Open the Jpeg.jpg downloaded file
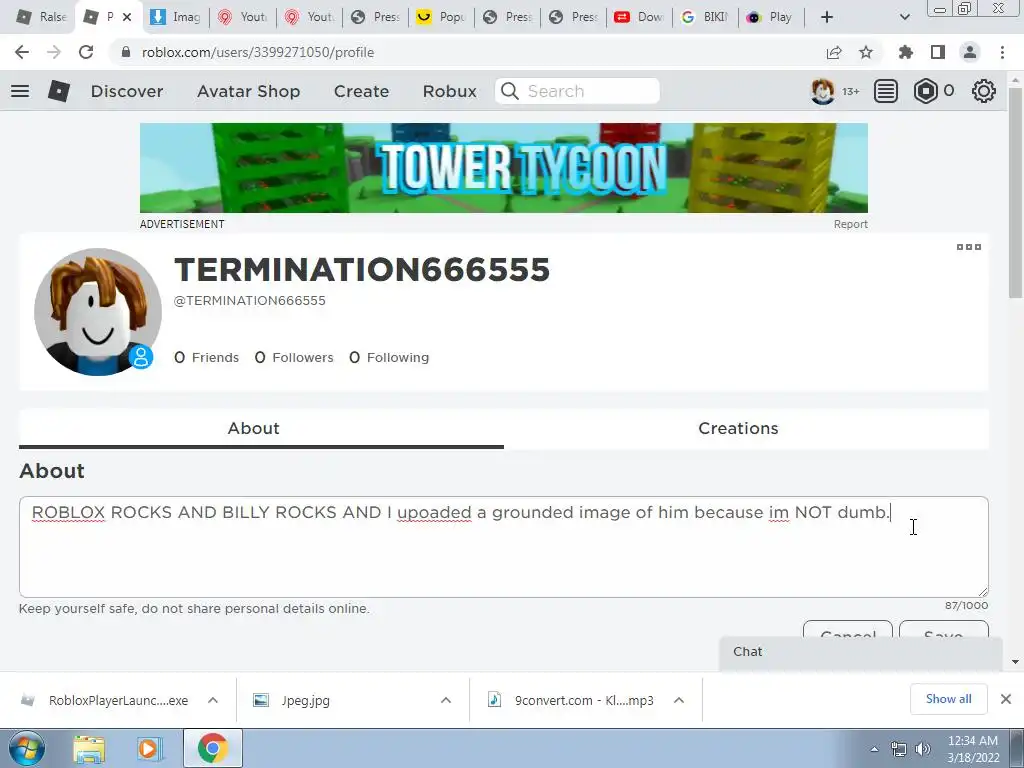Screen dimensions: 1024x768 point(305,700)
